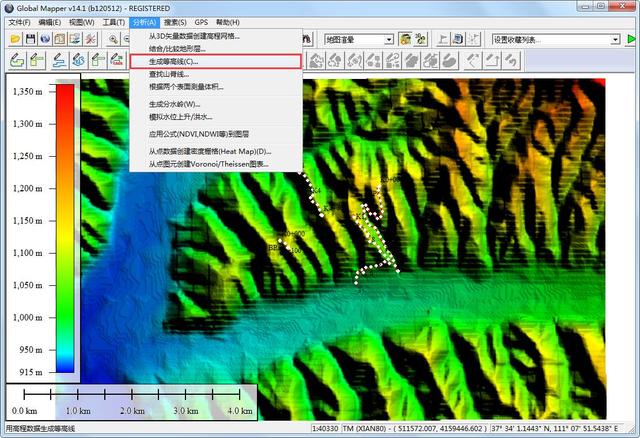Choose 结合/比较地形层 menu entry
The image size is (640, 438).
(216, 49)
